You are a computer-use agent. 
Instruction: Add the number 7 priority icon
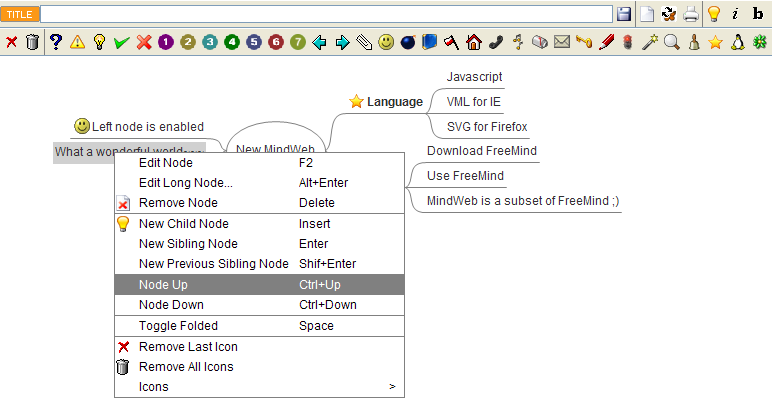(x=298, y=42)
